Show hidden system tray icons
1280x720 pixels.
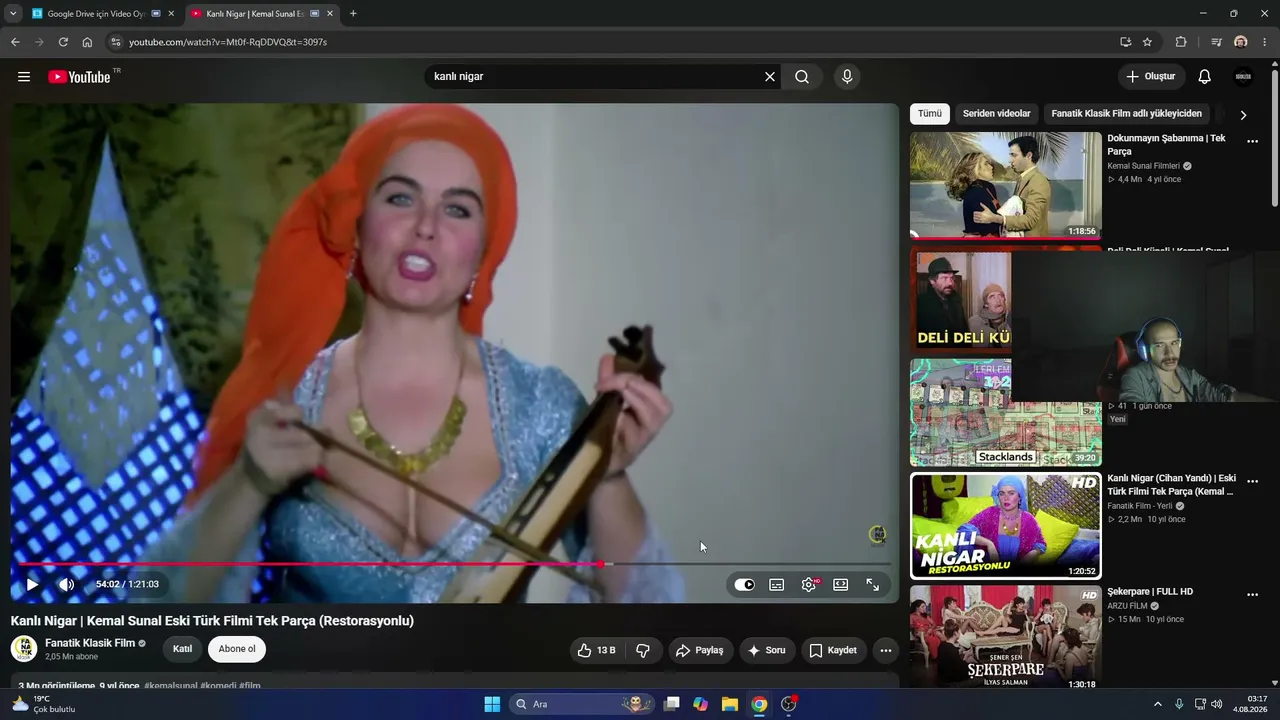pos(1158,704)
